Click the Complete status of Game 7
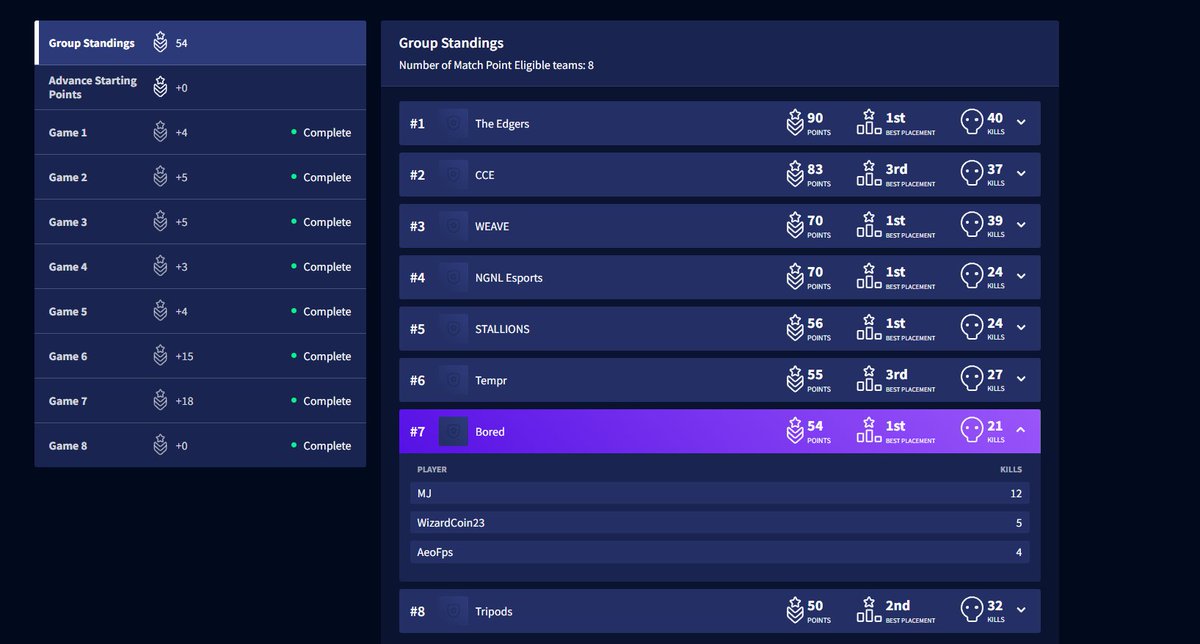Viewport: 1200px width, 644px height. coord(321,401)
